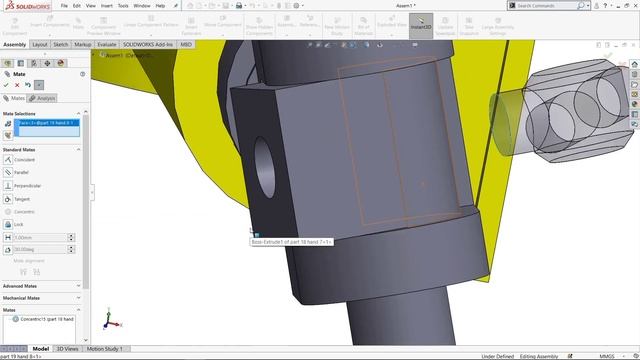Expand the Mechanical Mates section
The image size is (640, 360).
(78, 298)
